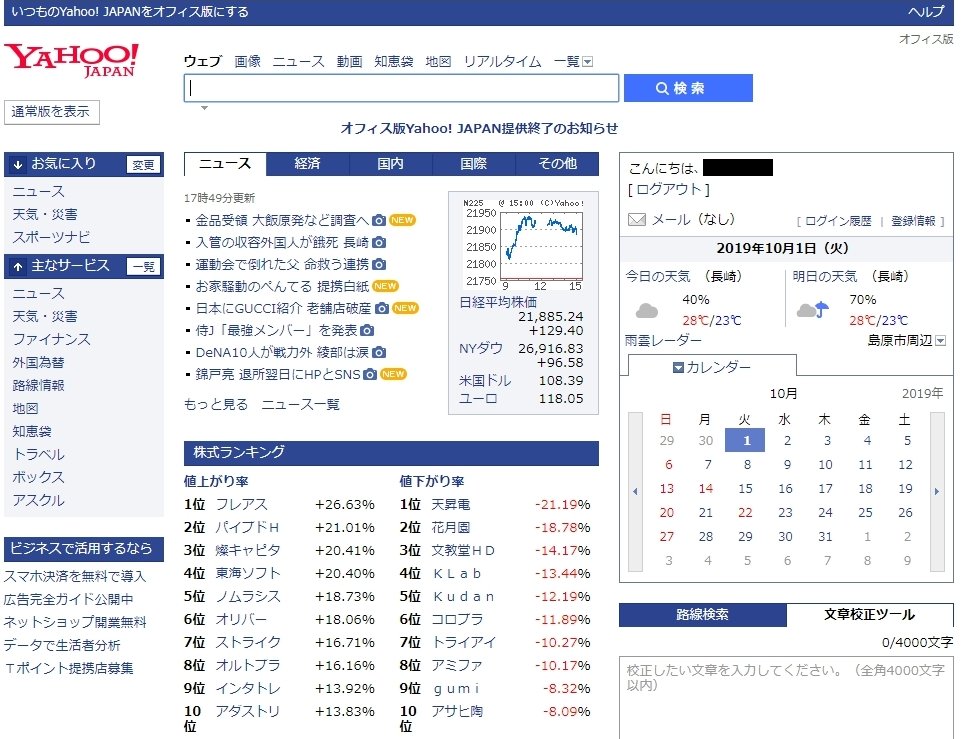Image resolution: width=970 pixels, height=739 pixels.
Task: Click もっと見る under news list
Action: click(215, 404)
